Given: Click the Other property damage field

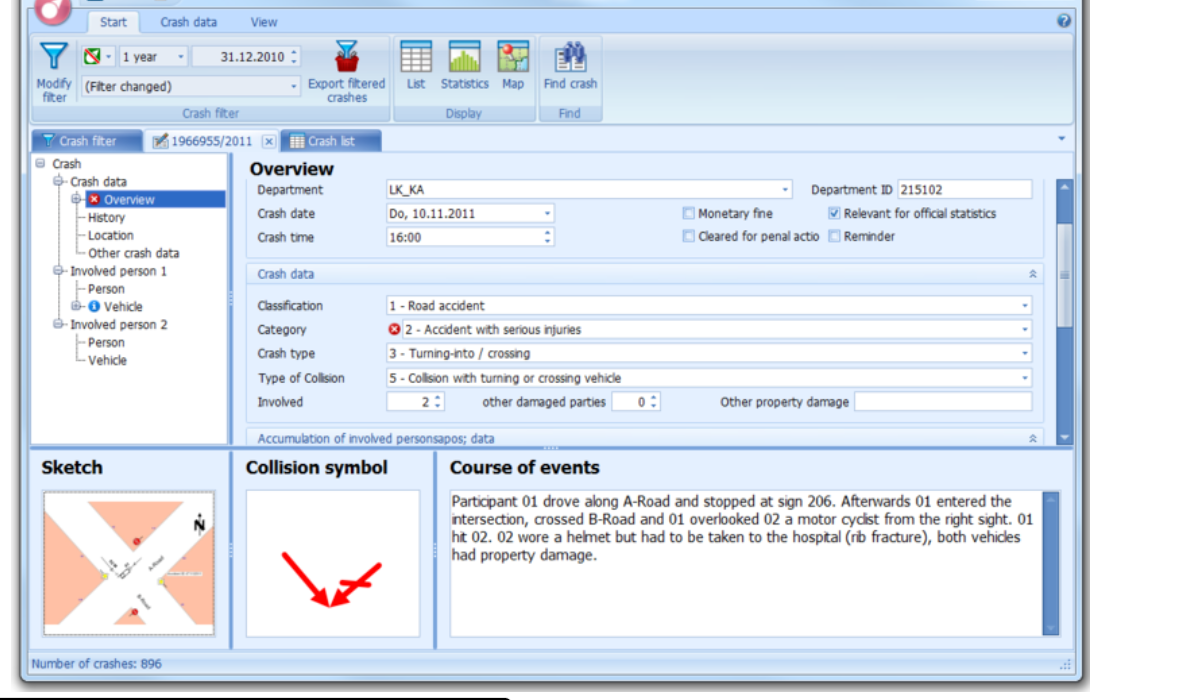Looking at the screenshot, I should [x=942, y=402].
